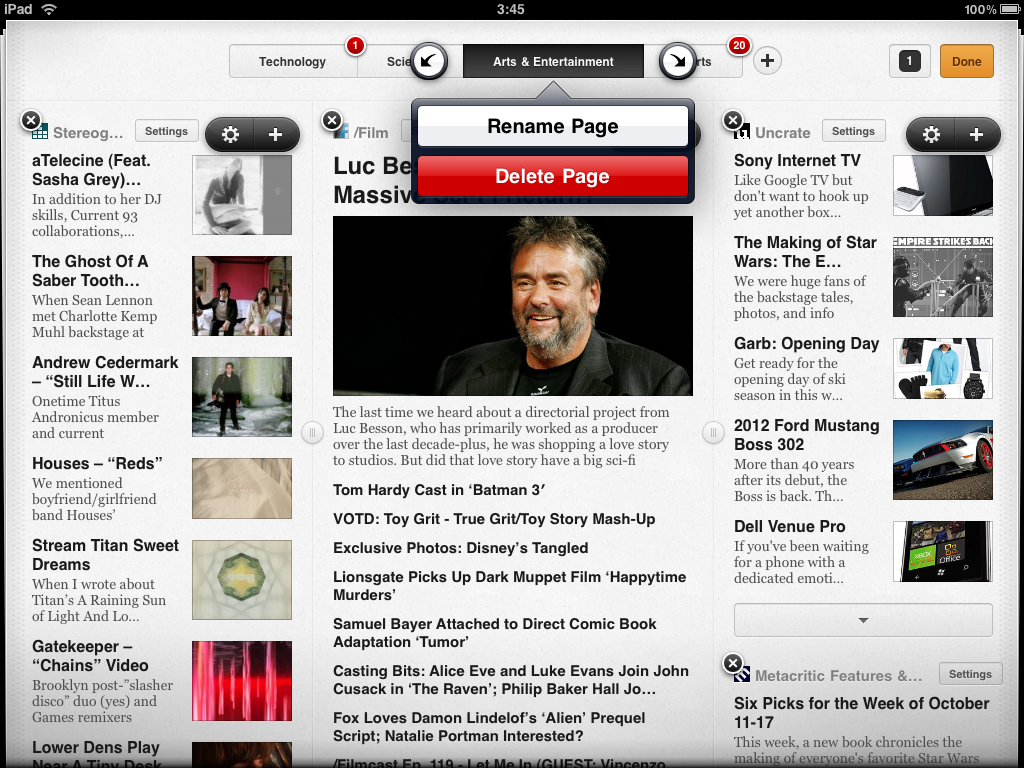Read 'Tom Hardy Cast in Batman 3'
This screenshot has height=768, width=1024.
click(439, 490)
